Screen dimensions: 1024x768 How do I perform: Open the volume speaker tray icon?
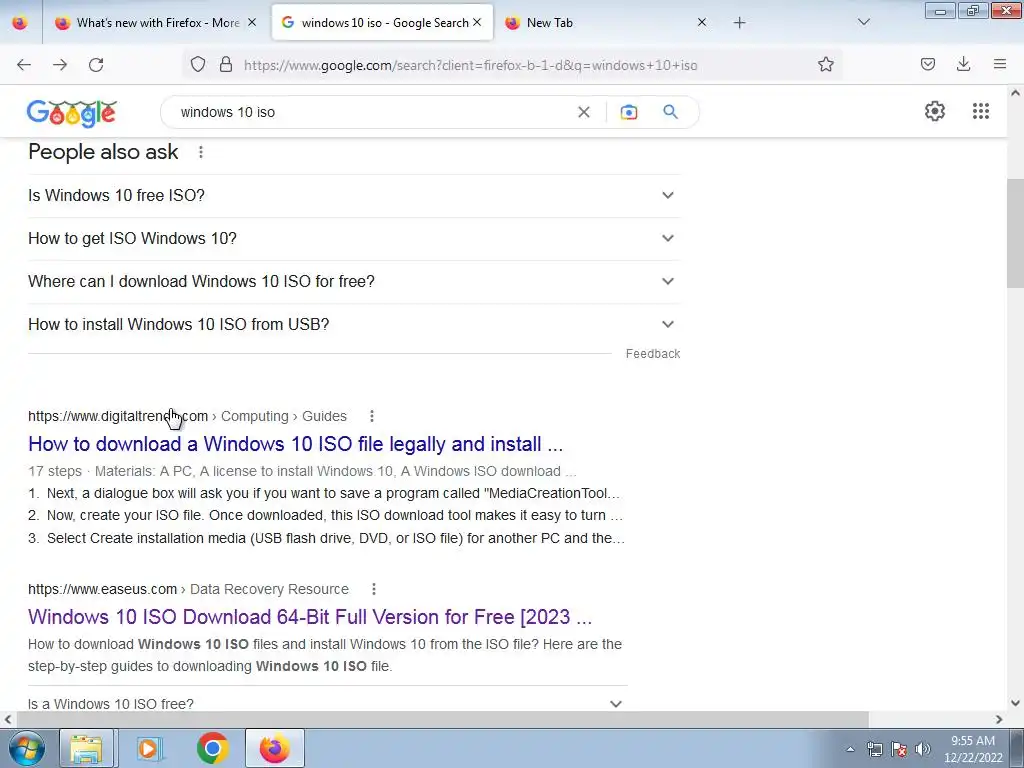coord(923,749)
